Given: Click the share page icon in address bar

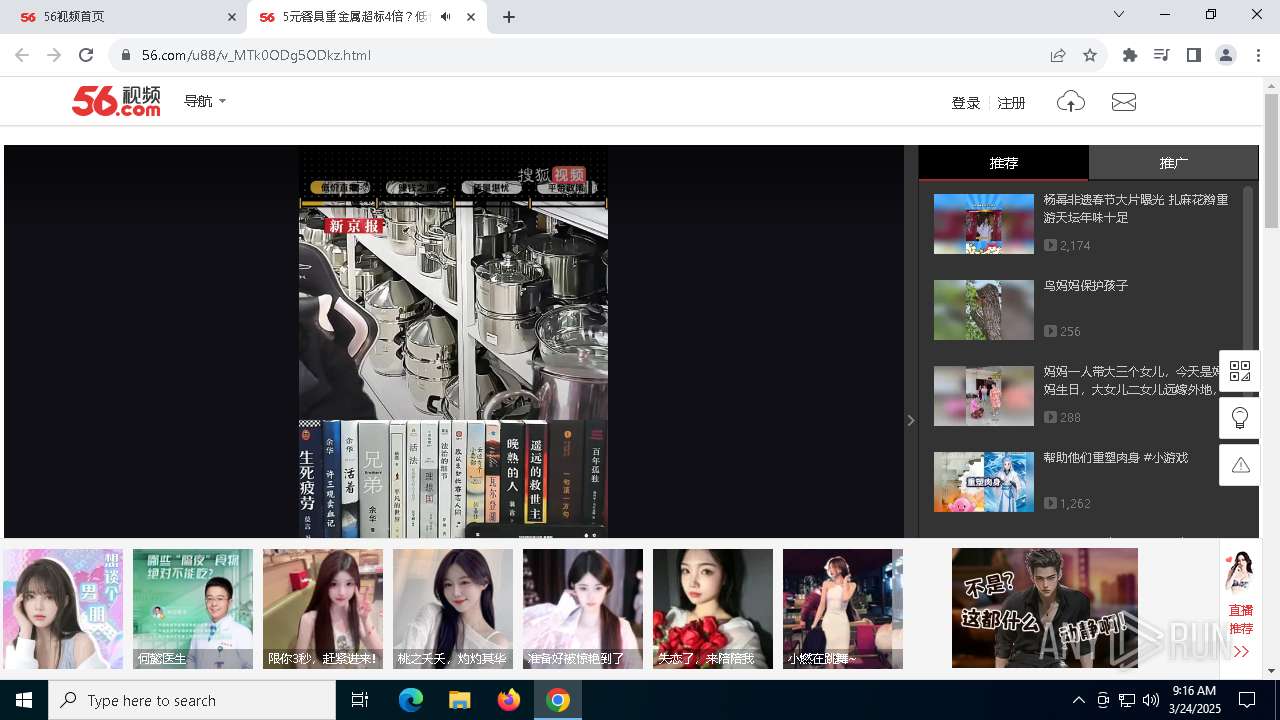Looking at the screenshot, I should [x=1058, y=55].
